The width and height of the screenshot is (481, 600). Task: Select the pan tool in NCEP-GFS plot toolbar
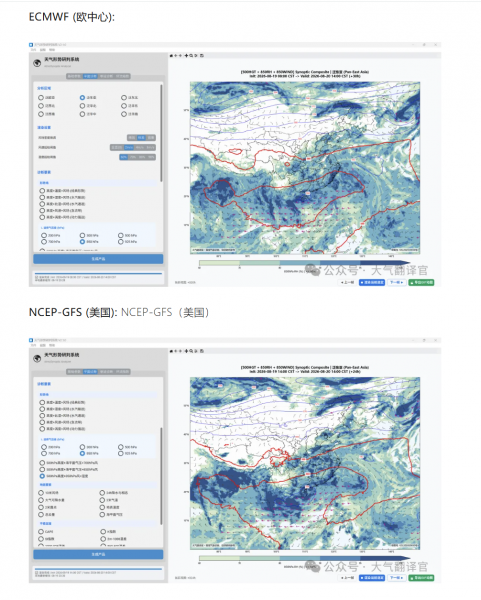186,351
